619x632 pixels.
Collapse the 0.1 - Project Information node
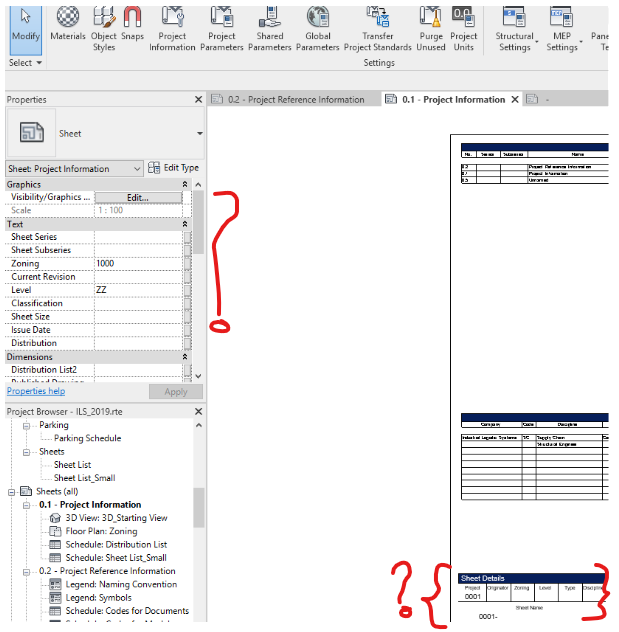26,505
